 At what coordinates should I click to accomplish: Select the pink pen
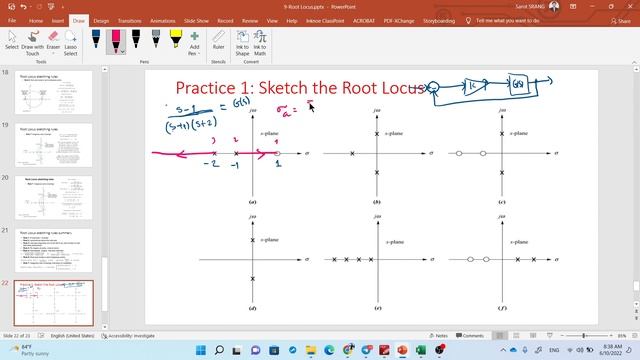point(116,41)
